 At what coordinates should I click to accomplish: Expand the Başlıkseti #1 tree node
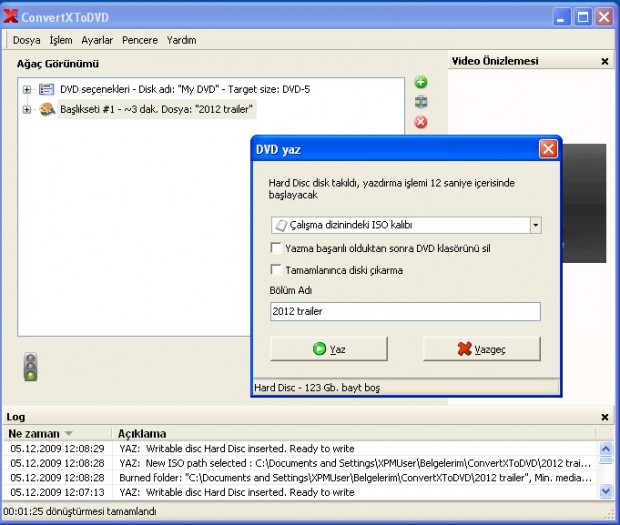pos(26,110)
